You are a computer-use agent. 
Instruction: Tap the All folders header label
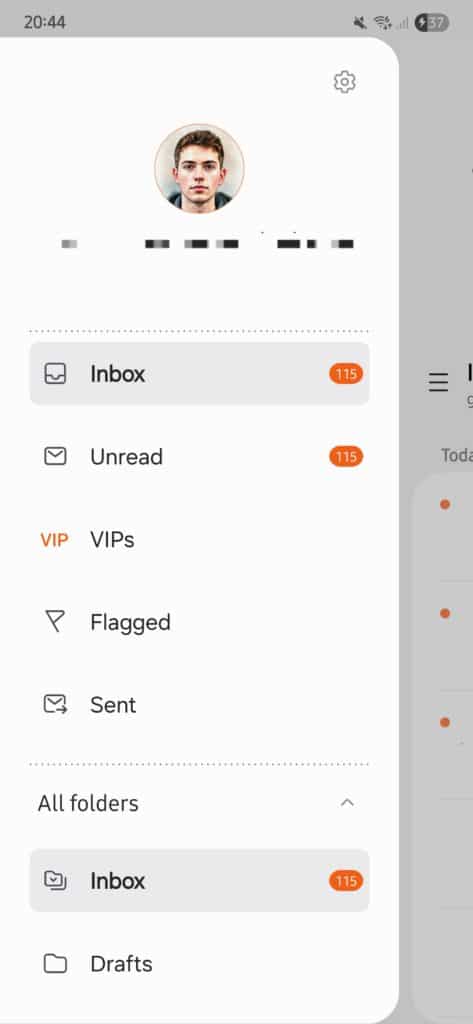(88, 803)
